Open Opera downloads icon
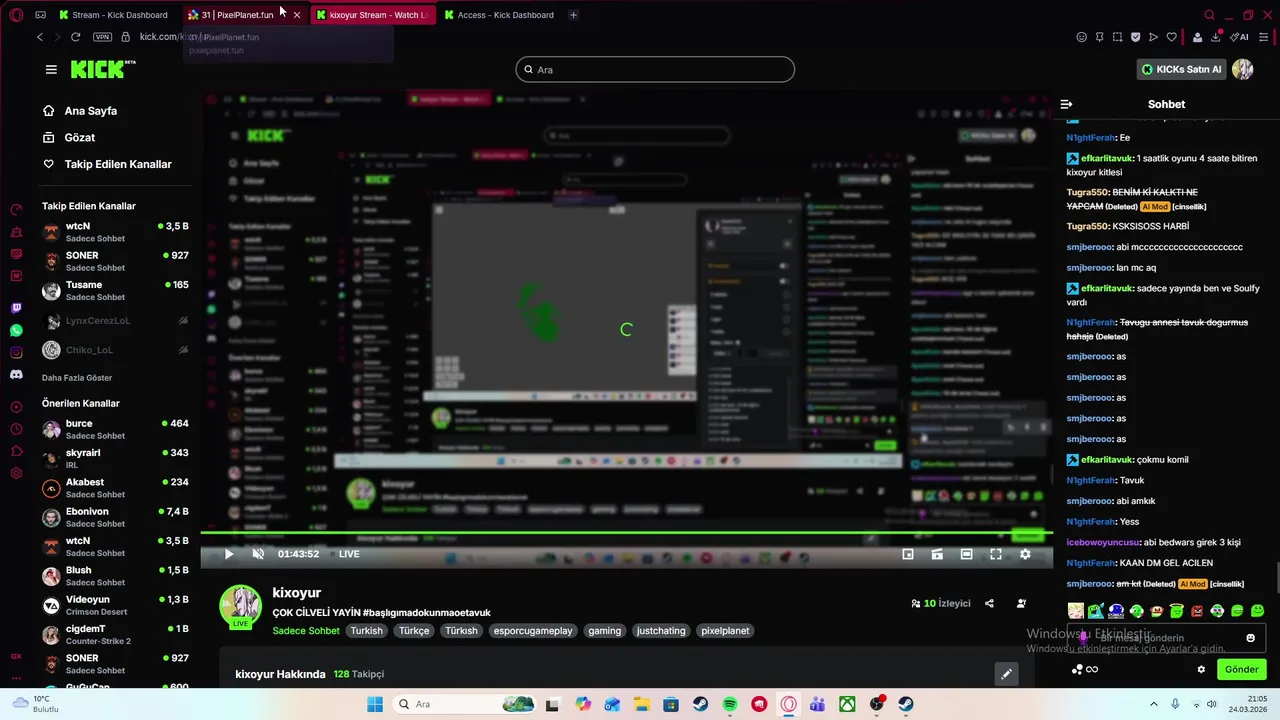 click(1216, 37)
